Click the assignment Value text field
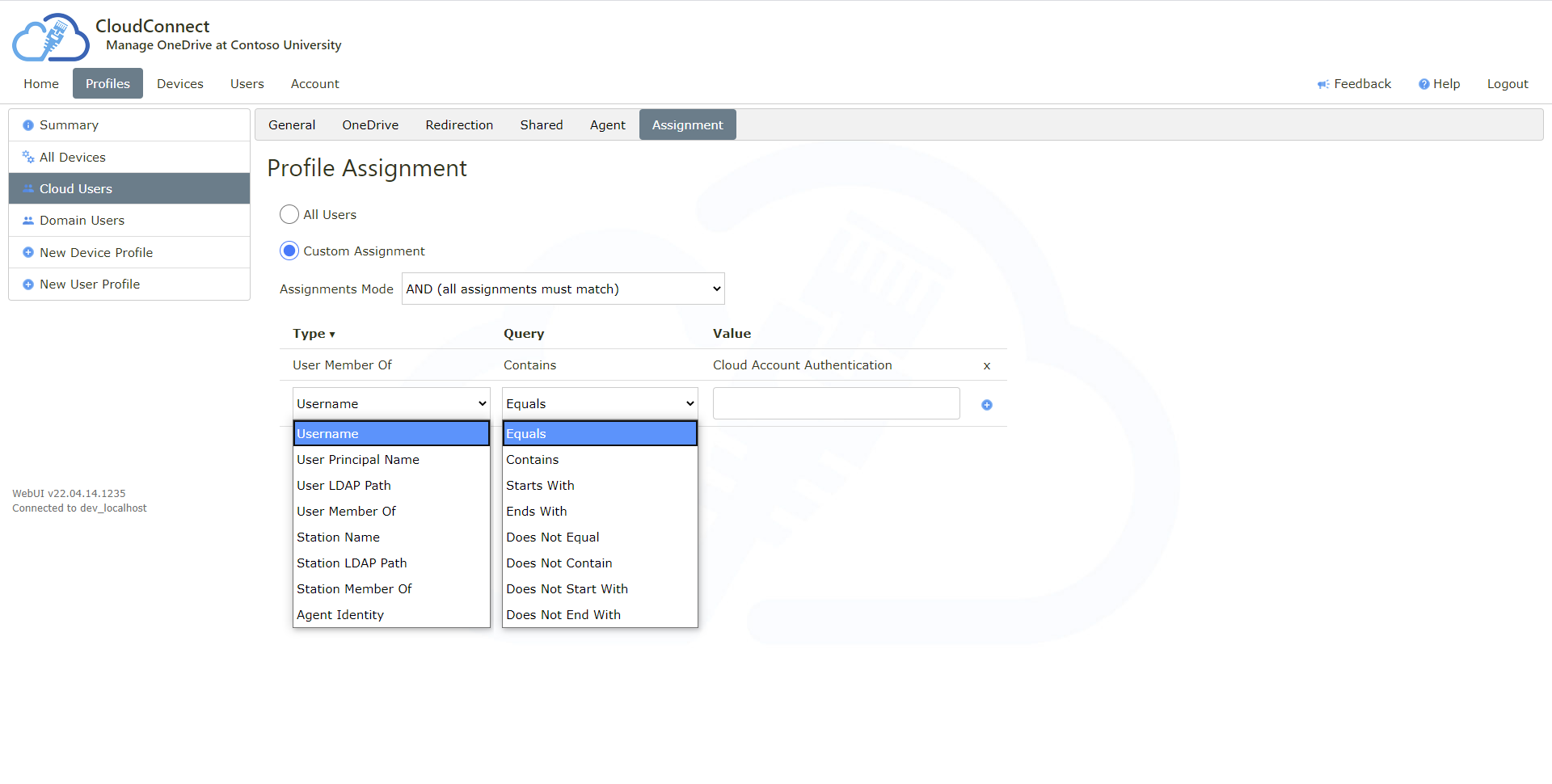The width and height of the screenshot is (1552, 784). 836,403
